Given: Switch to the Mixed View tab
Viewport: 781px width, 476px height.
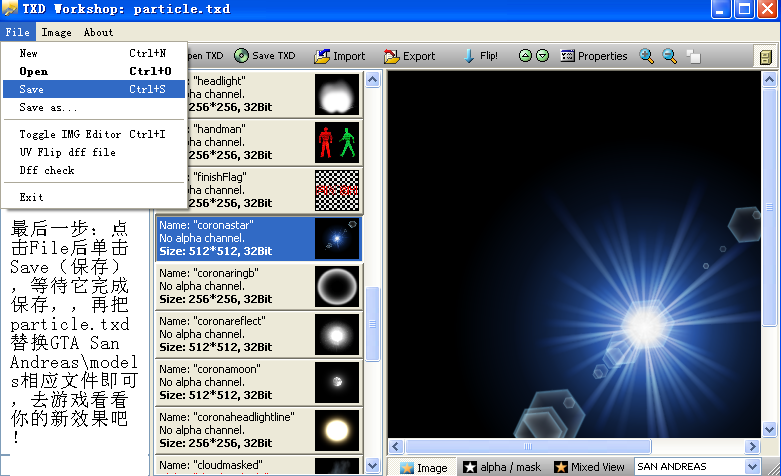Looking at the screenshot, I should click(589, 467).
